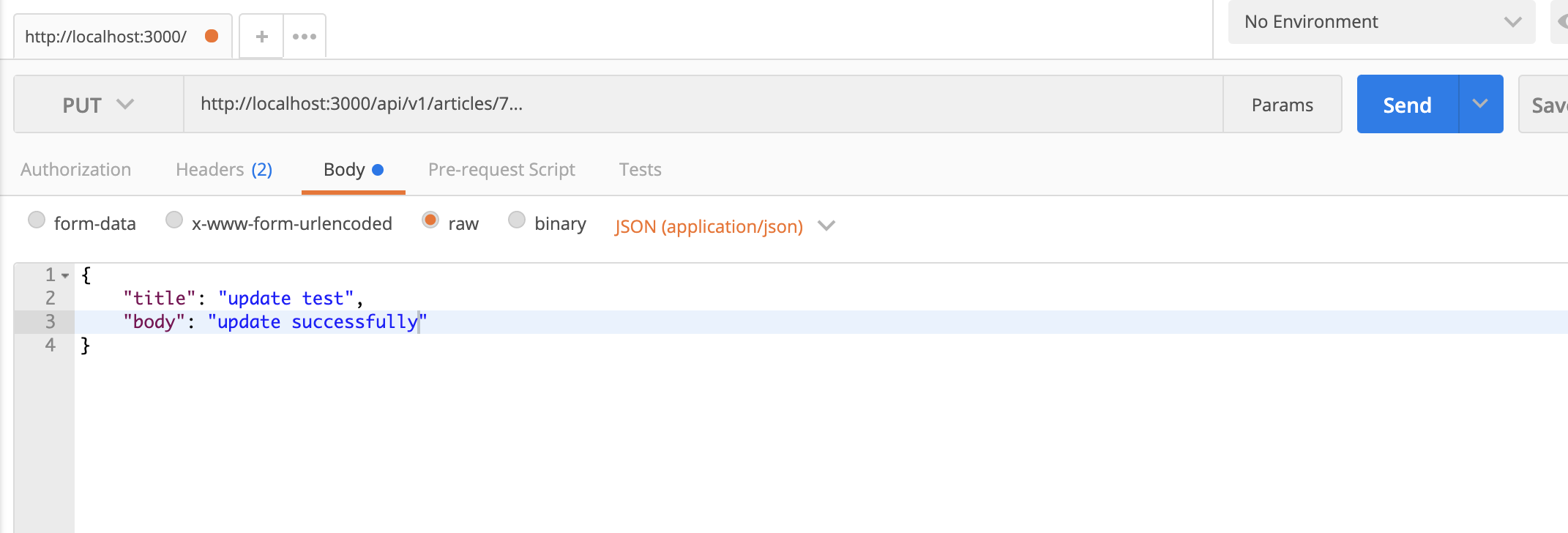Image resolution: width=1568 pixels, height=533 pixels.
Task: Click the request URL field
Action: click(703, 104)
